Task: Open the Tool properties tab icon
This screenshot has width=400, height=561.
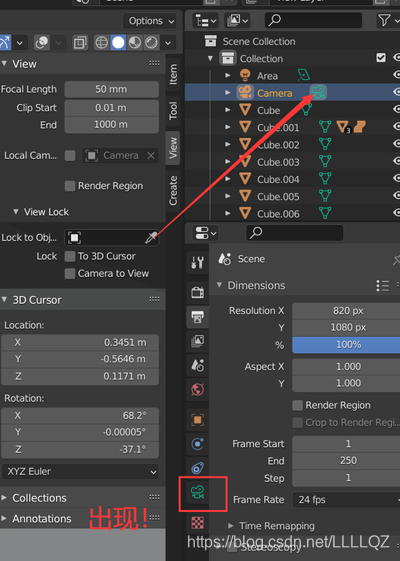Action: coord(197,262)
